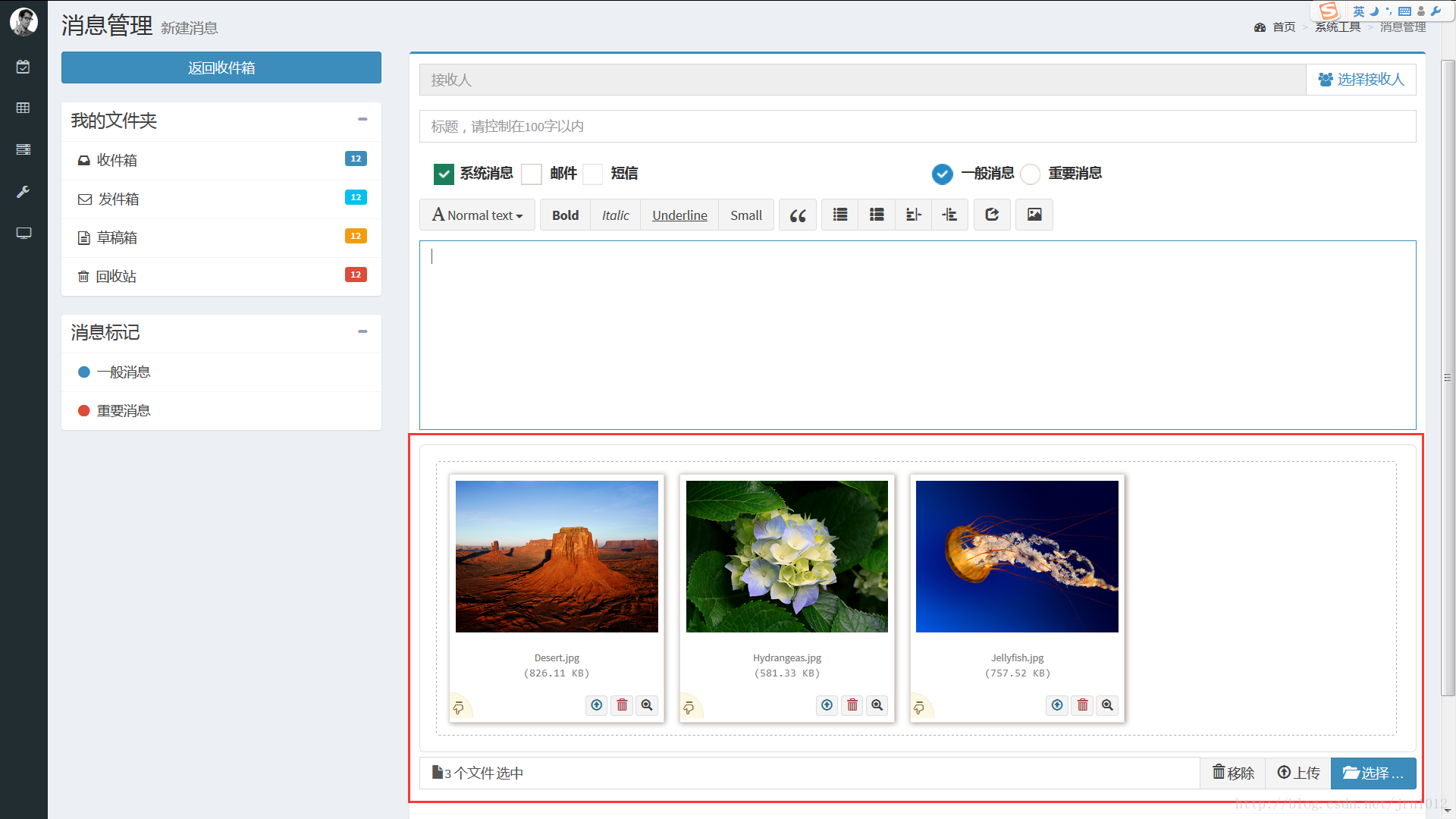Click the insert image icon
1456x819 pixels.
[x=1035, y=214]
